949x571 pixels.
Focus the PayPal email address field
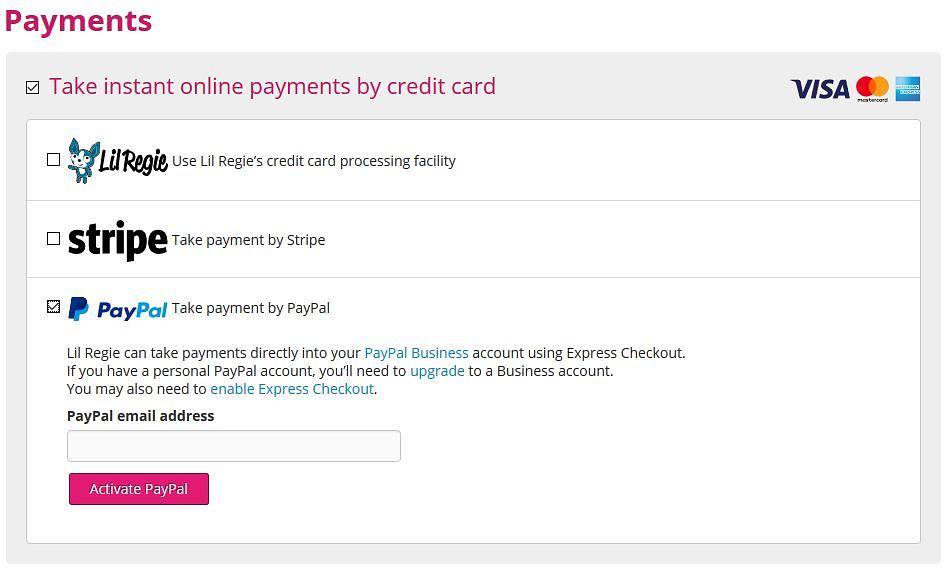(x=233, y=446)
